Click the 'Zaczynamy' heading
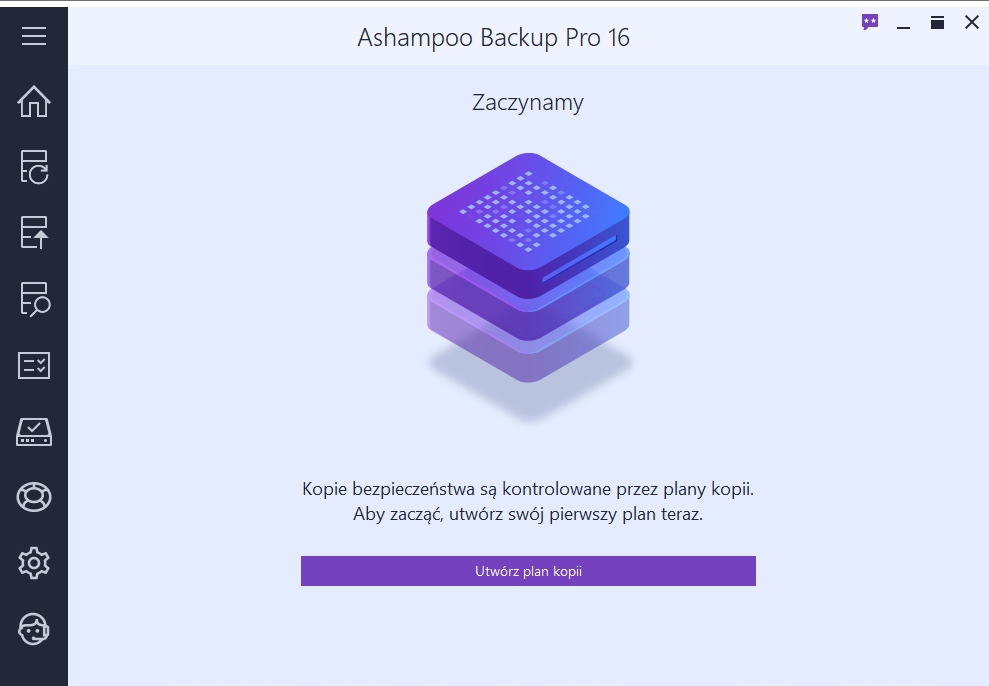Screen dimensions: 989x686 (x=527, y=102)
